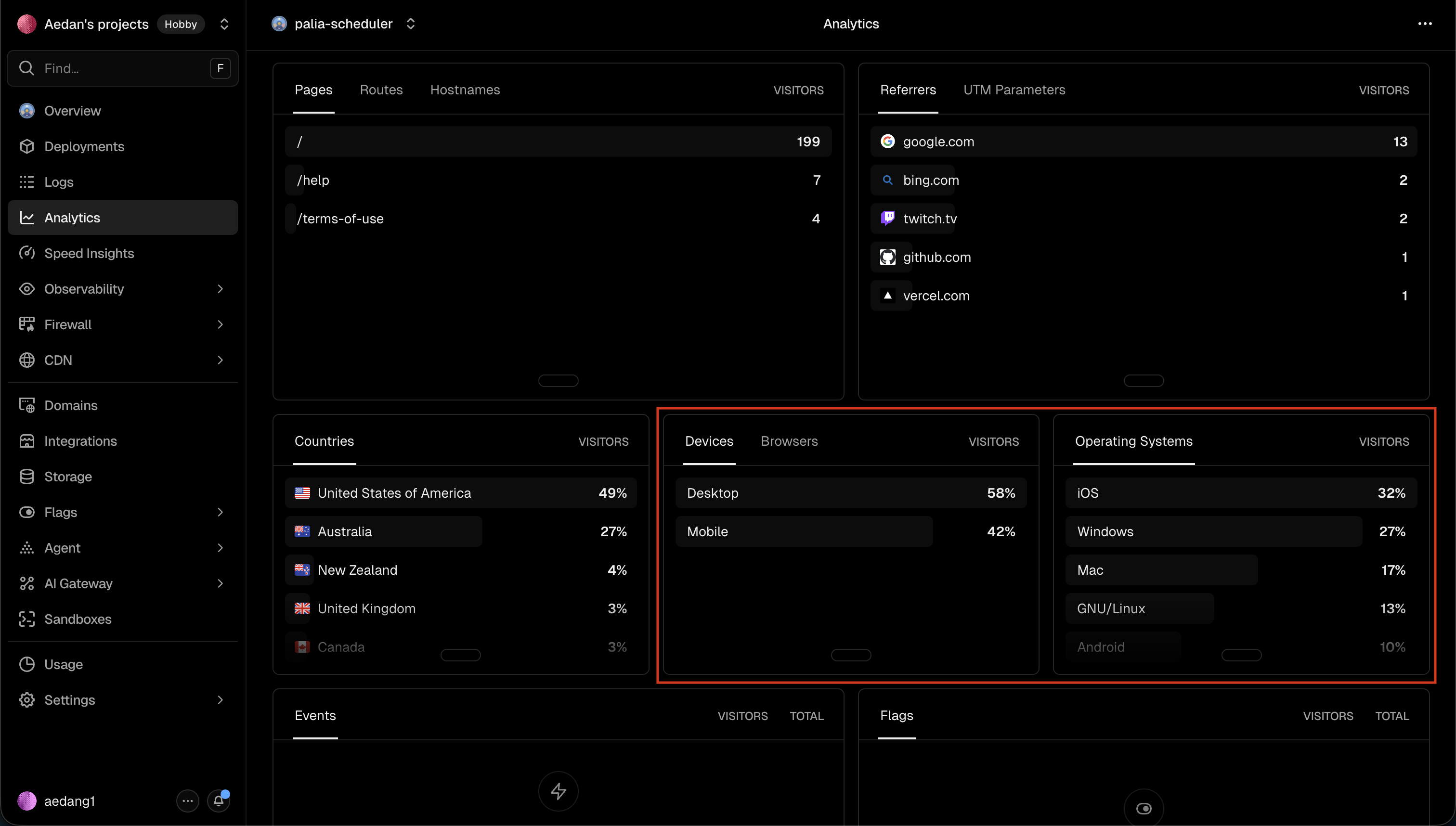Open notifications via the bell icon
Screen dimensions: 1456x826
pos(220,800)
